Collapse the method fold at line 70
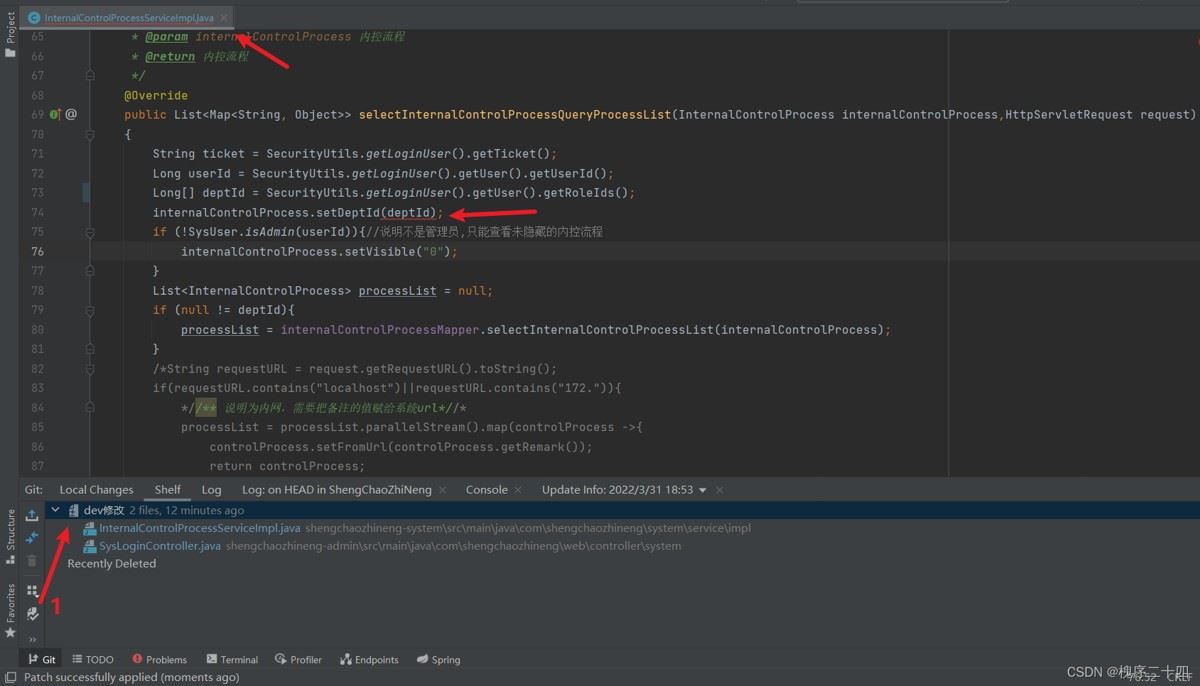The width and height of the screenshot is (1200, 686). (89, 134)
